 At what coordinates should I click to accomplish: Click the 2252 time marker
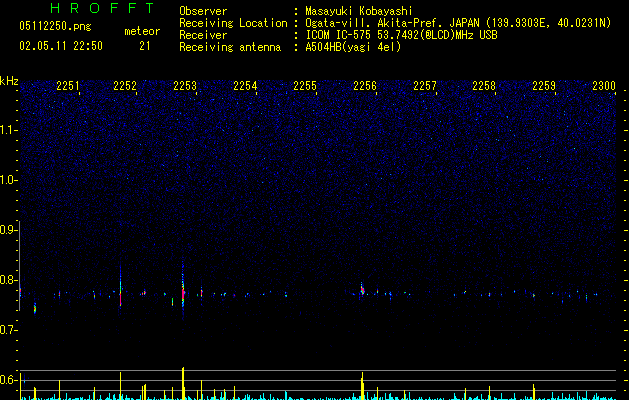tap(125, 86)
